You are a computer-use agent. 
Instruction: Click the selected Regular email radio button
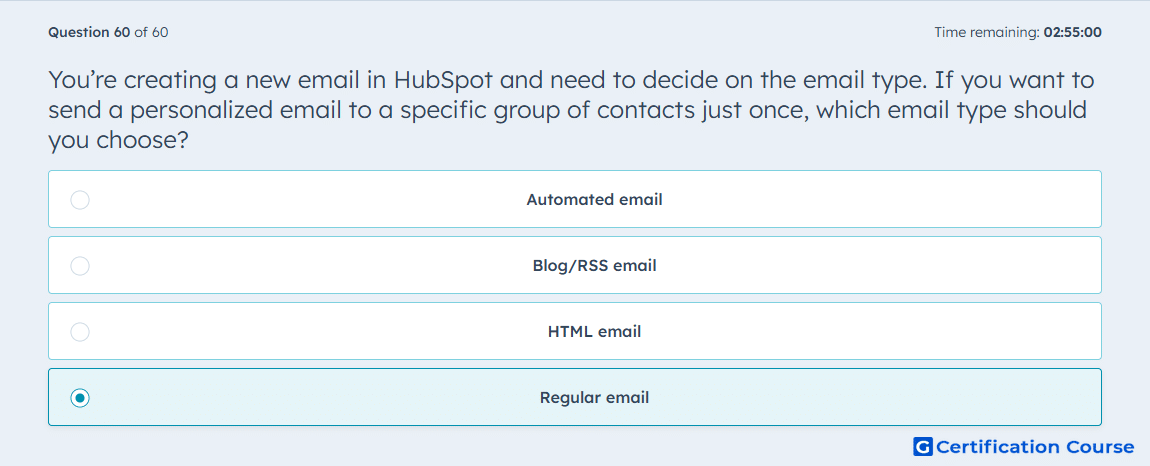pyautogui.click(x=80, y=398)
